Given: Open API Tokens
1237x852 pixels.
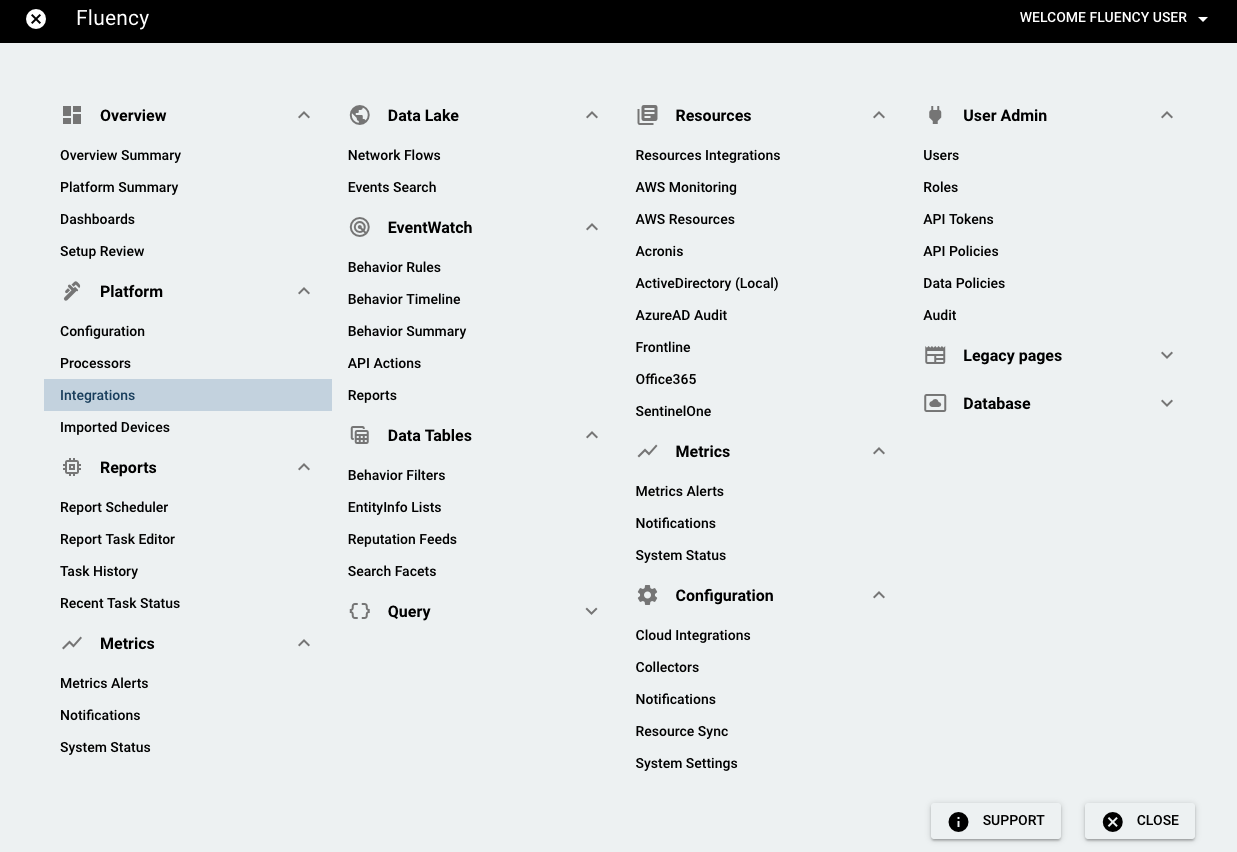Looking at the screenshot, I should pyautogui.click(x=958, y=219).
